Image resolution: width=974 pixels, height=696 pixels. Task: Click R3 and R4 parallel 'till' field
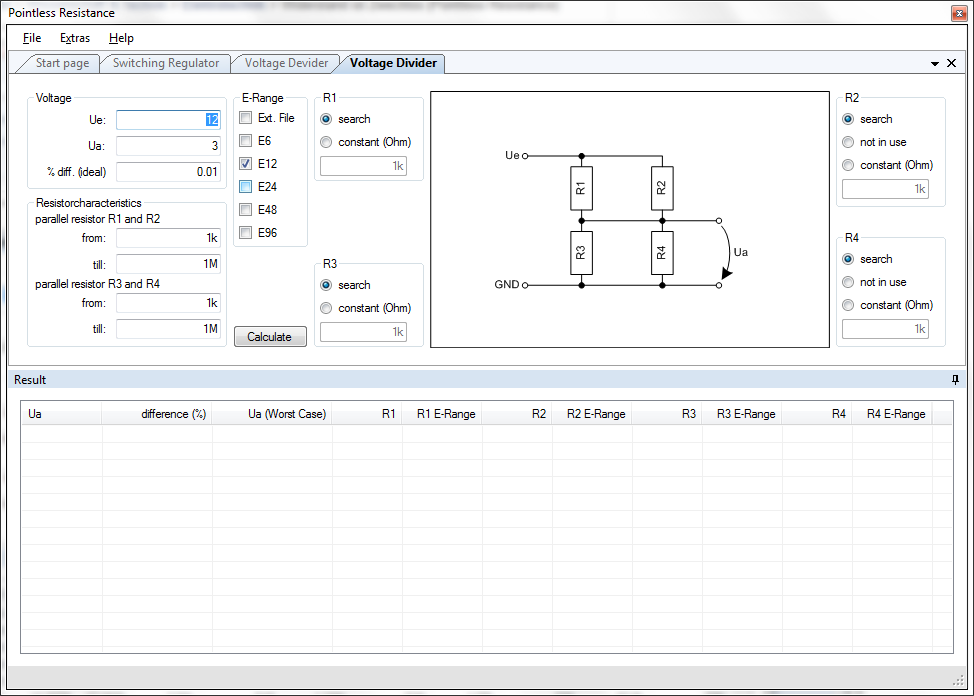click(168, 329)
